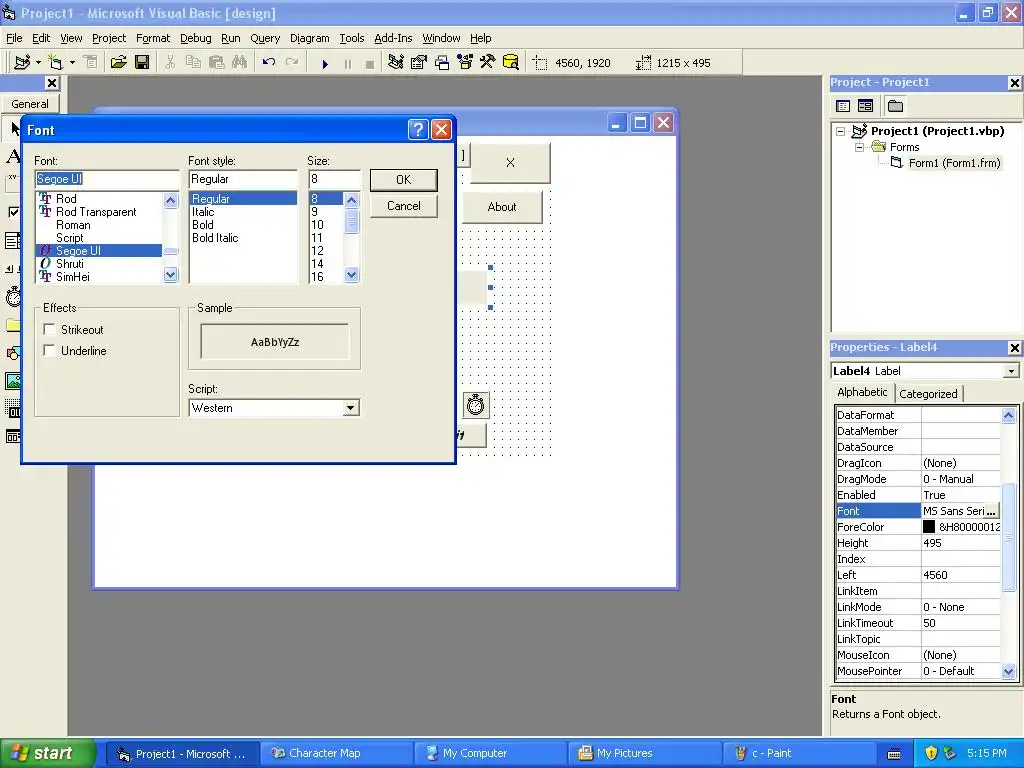Screen dimensions: 1024x768
Task: Open Properties Window from the toolbar
Action: click(419, 62)
